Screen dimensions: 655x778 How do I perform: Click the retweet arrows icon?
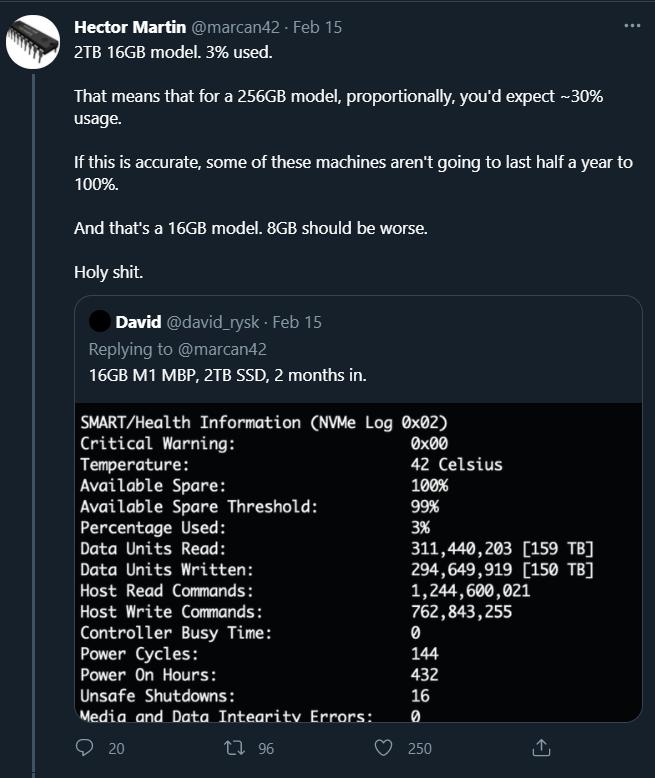[233, 747]
